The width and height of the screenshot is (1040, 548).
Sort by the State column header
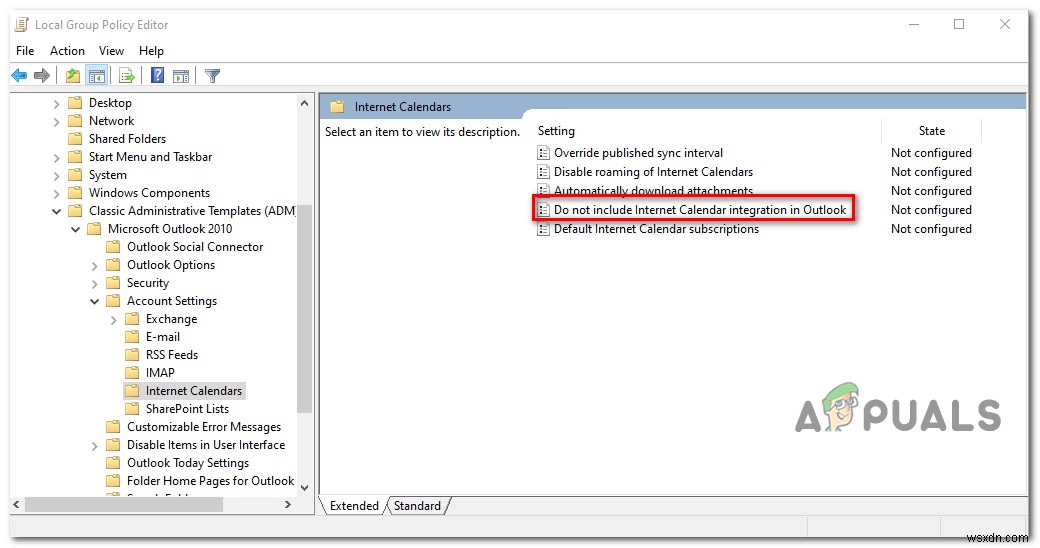[x=931, y=131]
